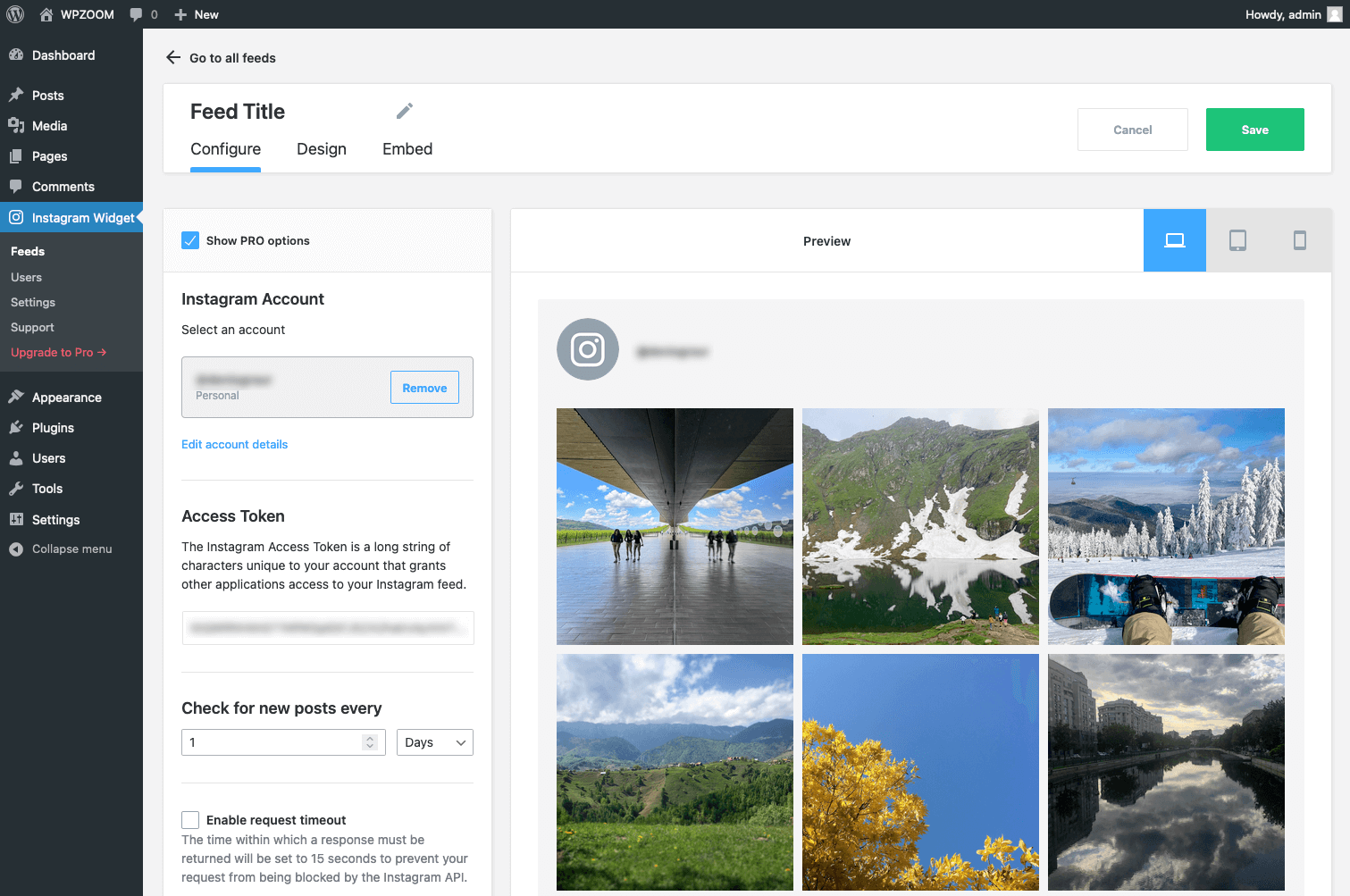The height and width of the screenshot is (896, 1350).
Task: Edit feed title with pencil icon
Action: pos(405,111)
